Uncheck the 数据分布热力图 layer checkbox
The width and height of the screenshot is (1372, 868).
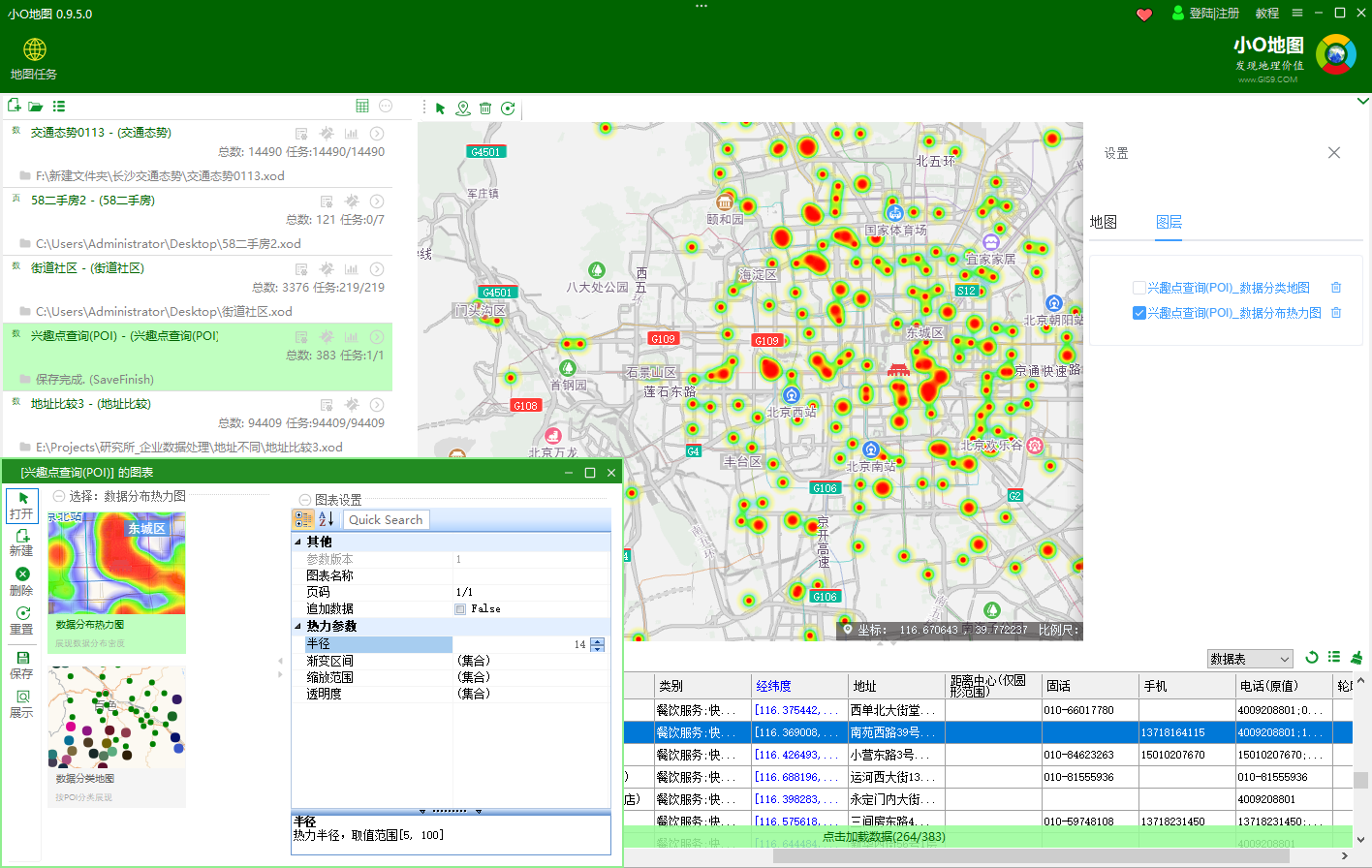click(1139, 313)
